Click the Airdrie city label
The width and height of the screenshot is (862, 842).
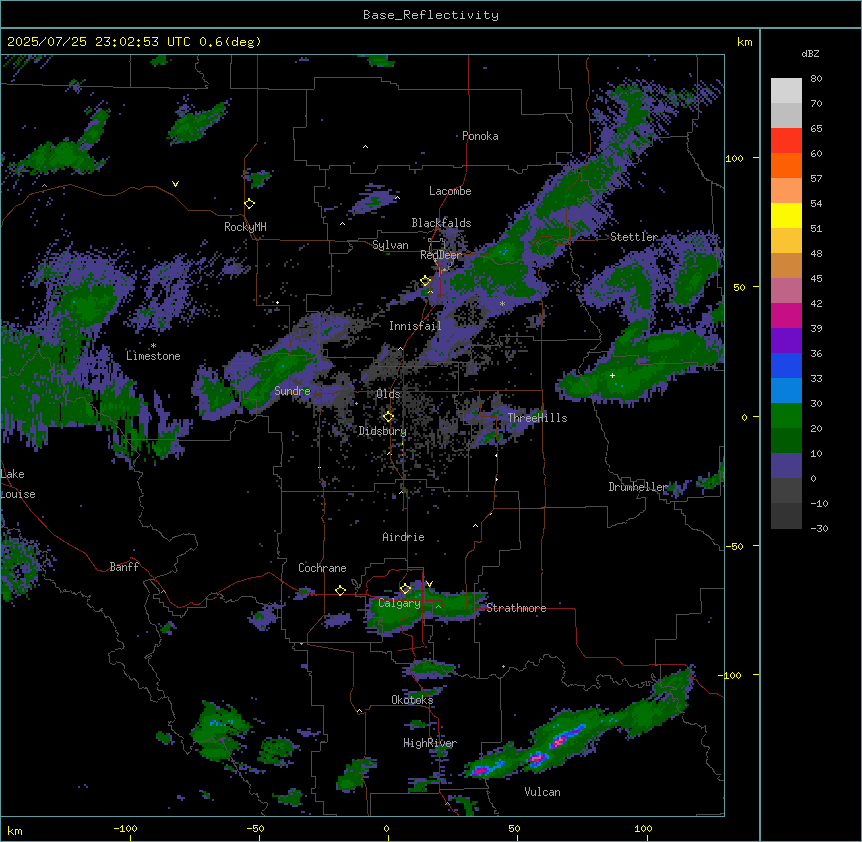point(403,537)
